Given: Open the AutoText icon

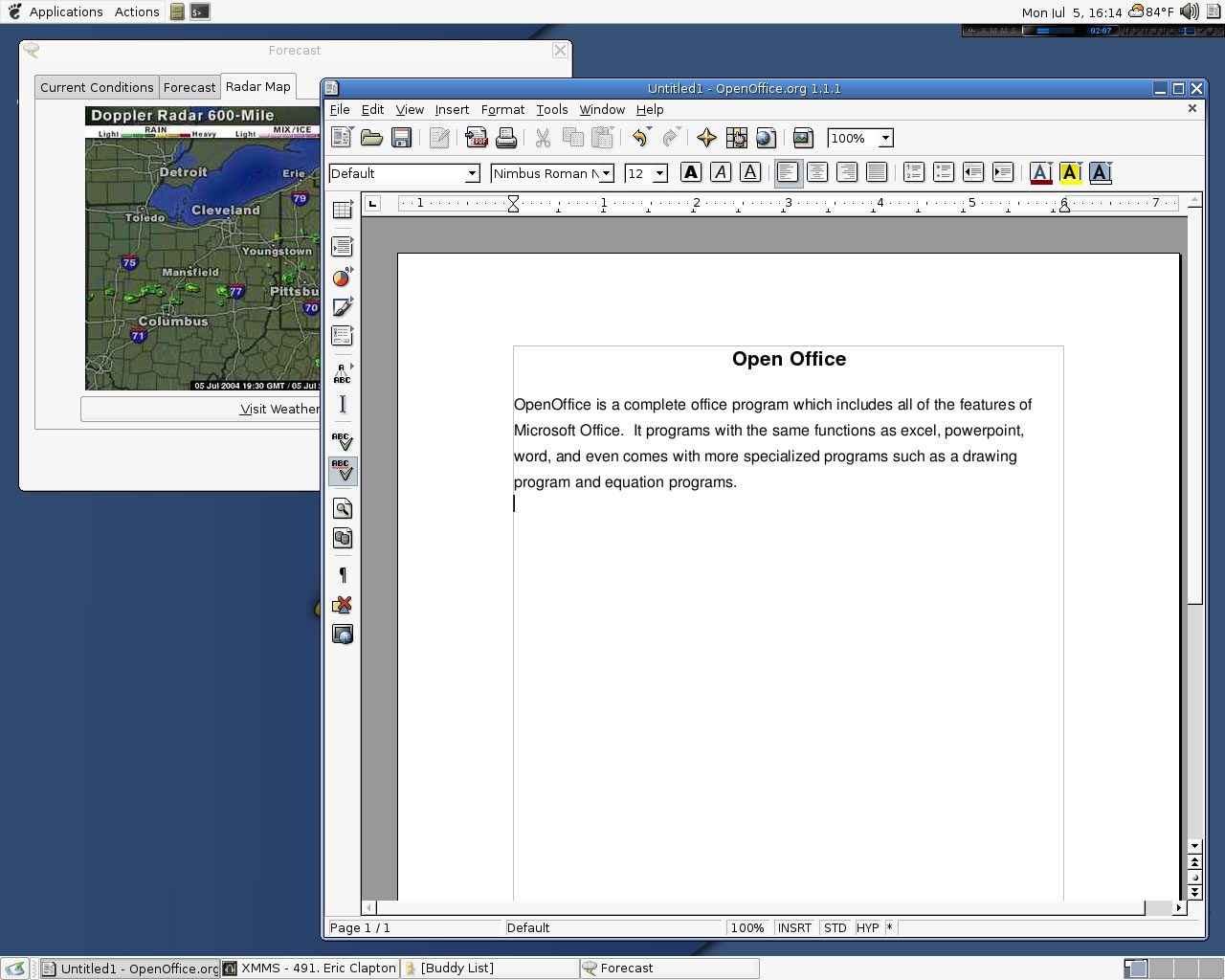Looking at the screenshot, I should coord(343,373).
